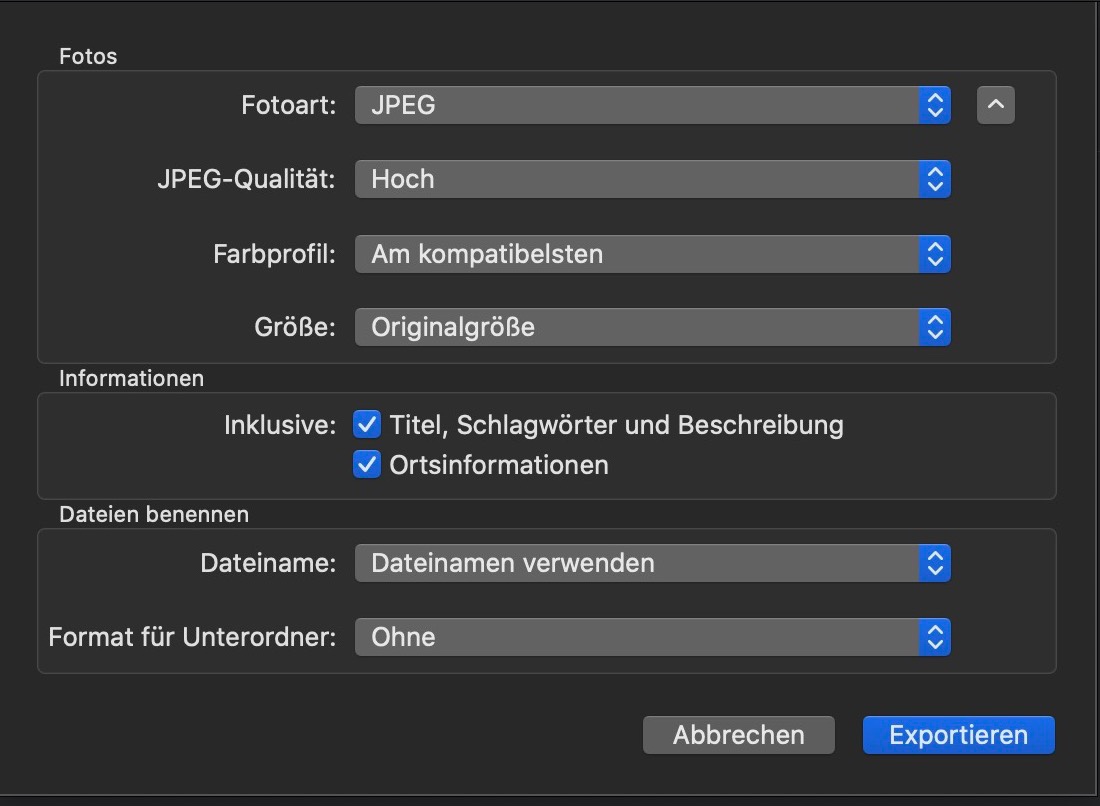Click the blue arrows beside Dateinamen verwenden
1100x806 pixels.
[935, 563]
